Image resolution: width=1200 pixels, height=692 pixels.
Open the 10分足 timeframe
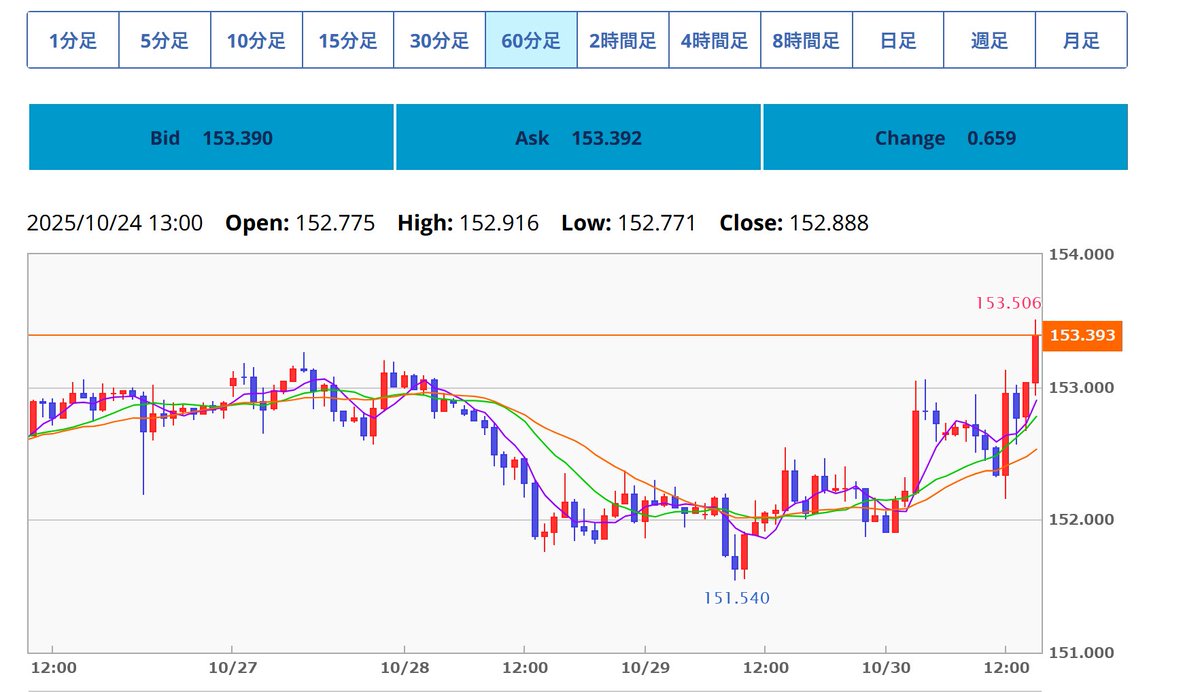point(256,40)
